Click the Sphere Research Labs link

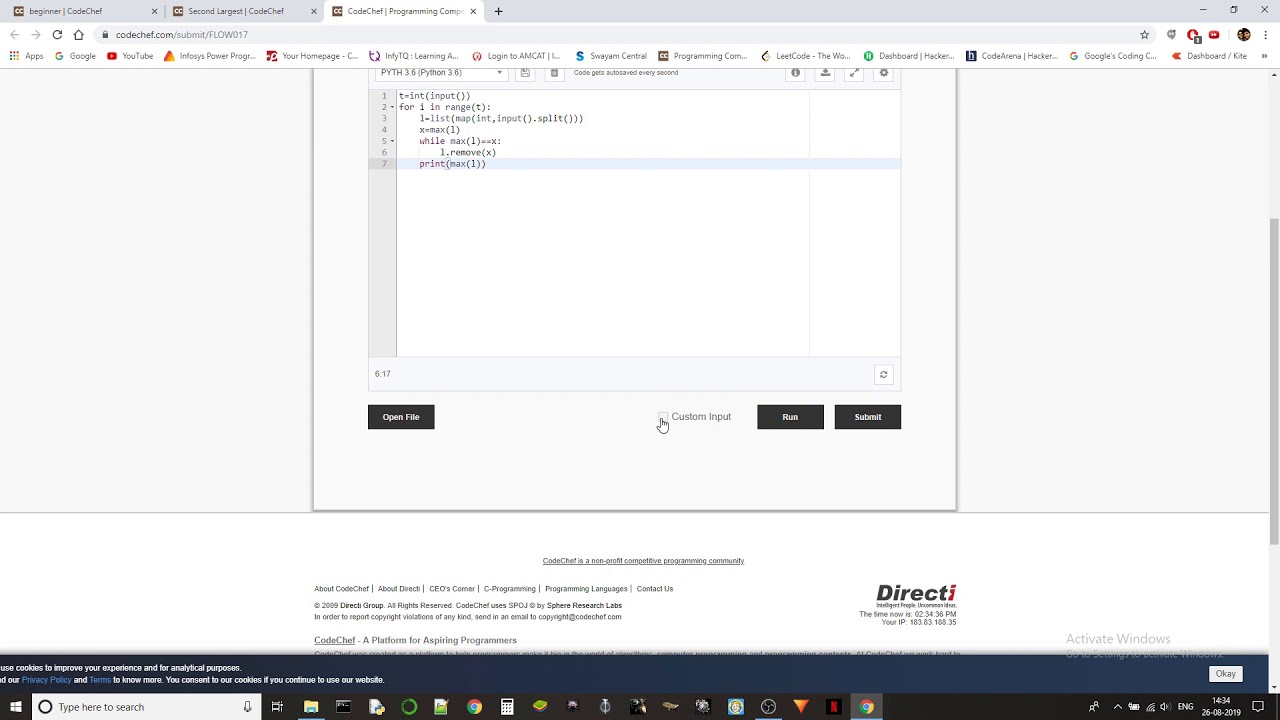pyautogui.click(x=584, y=605)
